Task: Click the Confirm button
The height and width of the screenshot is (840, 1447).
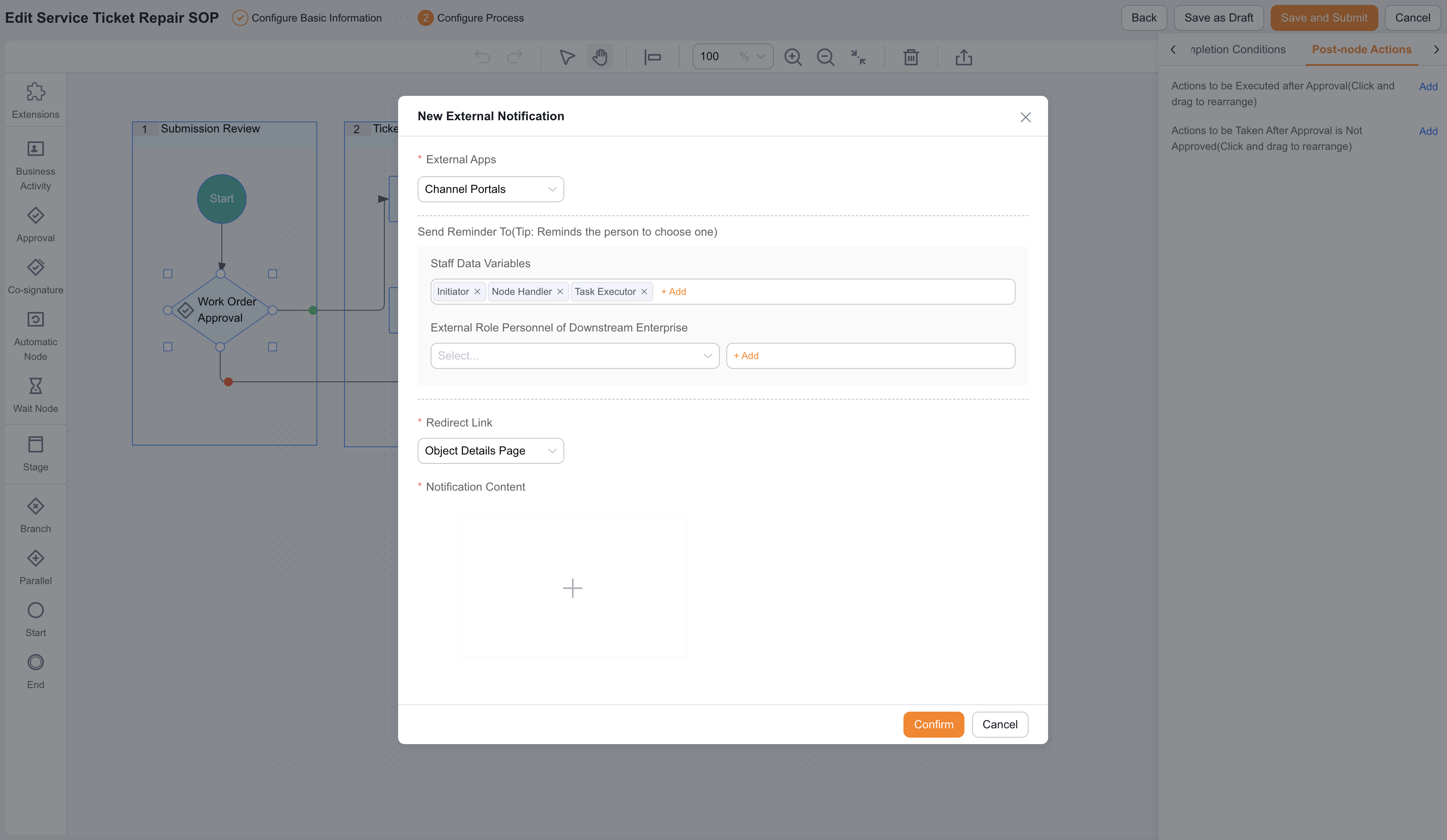Action: point(934,725)
